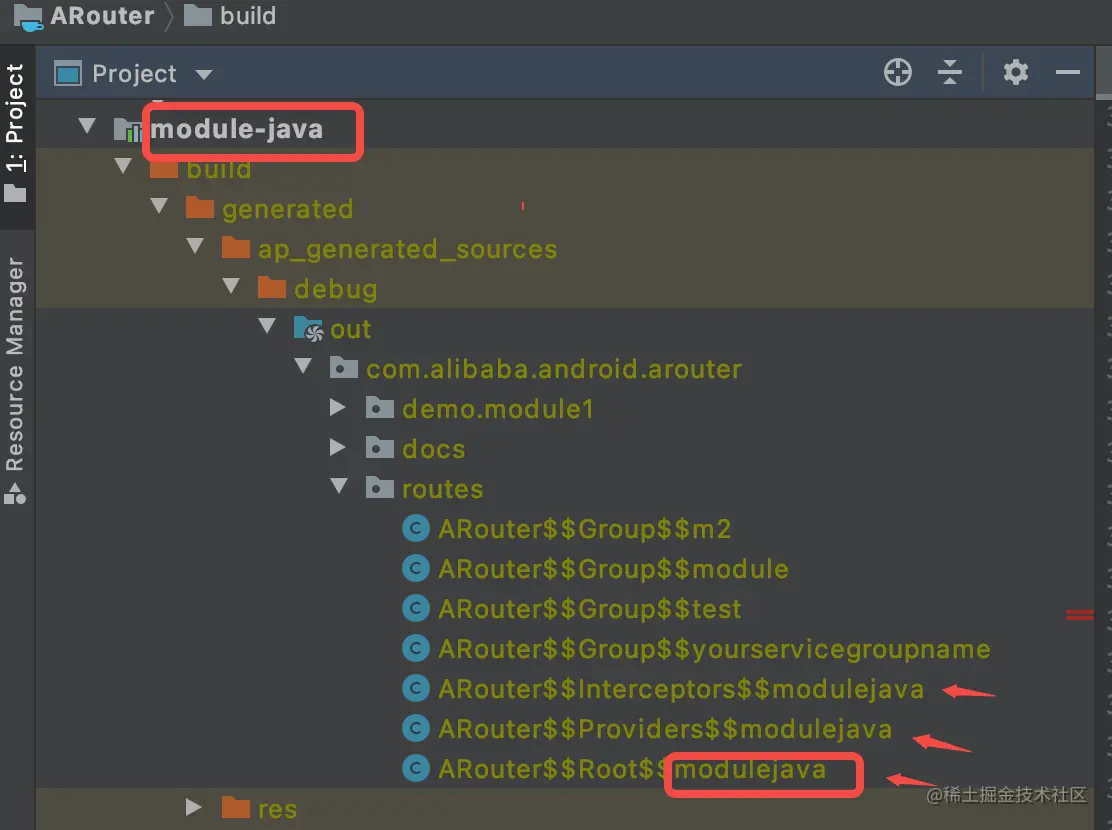Click the package icon of docs
1112x830 pixels.
click(x=380, y=447)
